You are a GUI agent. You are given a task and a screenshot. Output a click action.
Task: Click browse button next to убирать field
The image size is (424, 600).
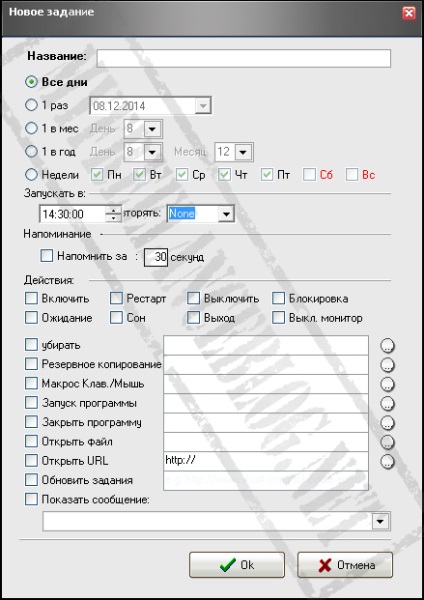coord(387,346)
